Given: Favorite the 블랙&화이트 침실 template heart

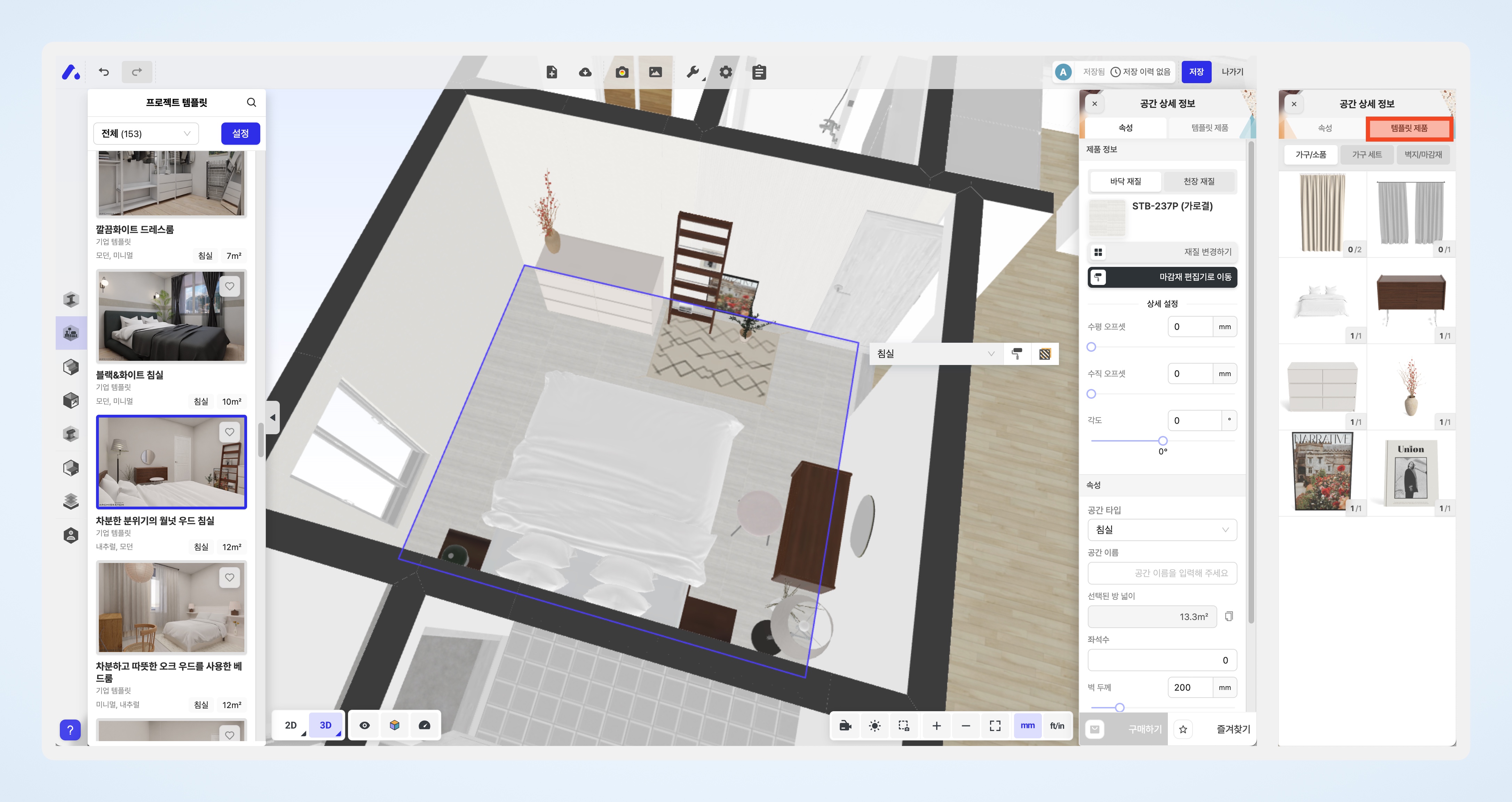Looking at the screenshot, I should [230, 286].
